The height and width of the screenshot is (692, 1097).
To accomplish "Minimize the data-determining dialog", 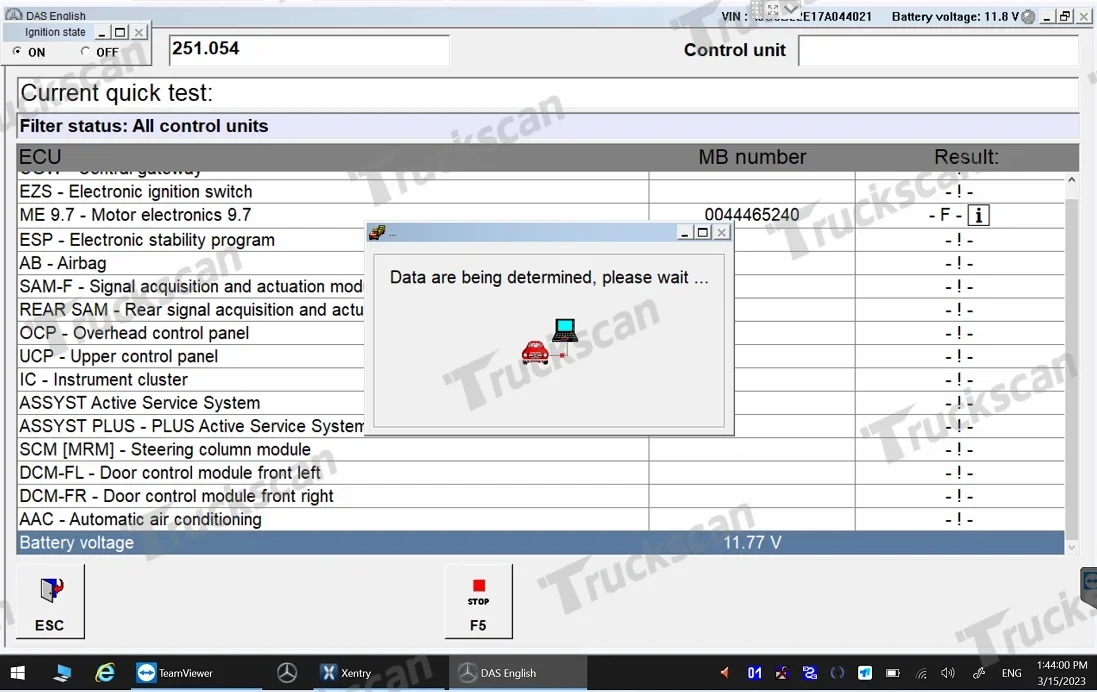I will 685,232.
